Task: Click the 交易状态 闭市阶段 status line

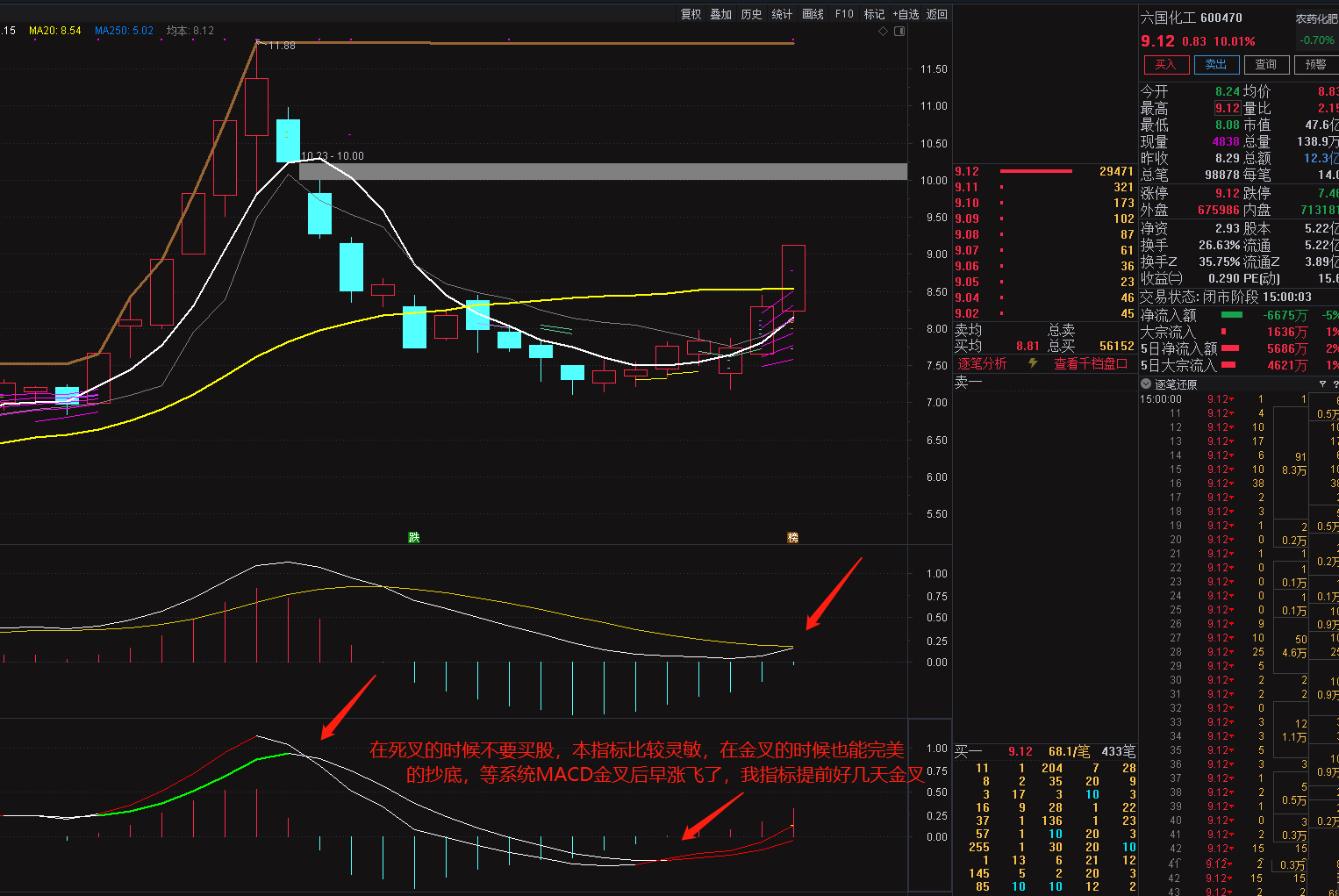Action: click(1226, 297)
